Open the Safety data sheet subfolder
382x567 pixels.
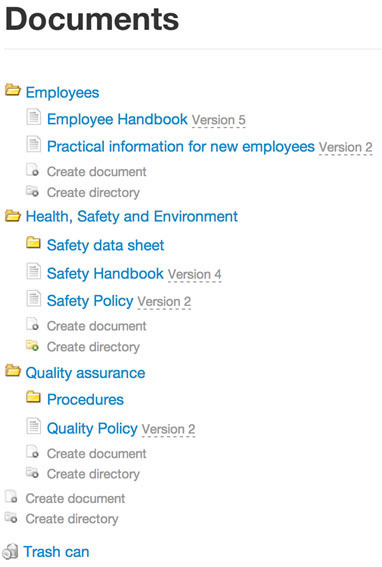click(105, 245)
